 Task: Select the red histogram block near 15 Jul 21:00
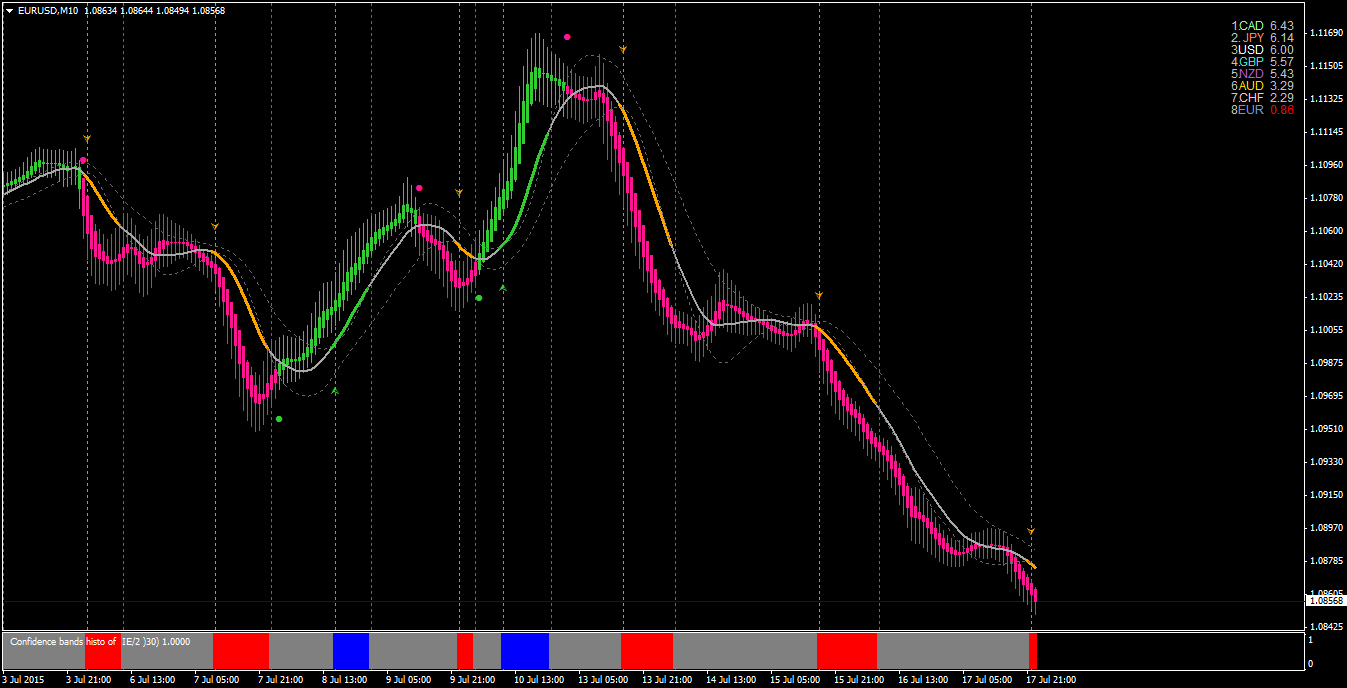[x=847, y=651]
